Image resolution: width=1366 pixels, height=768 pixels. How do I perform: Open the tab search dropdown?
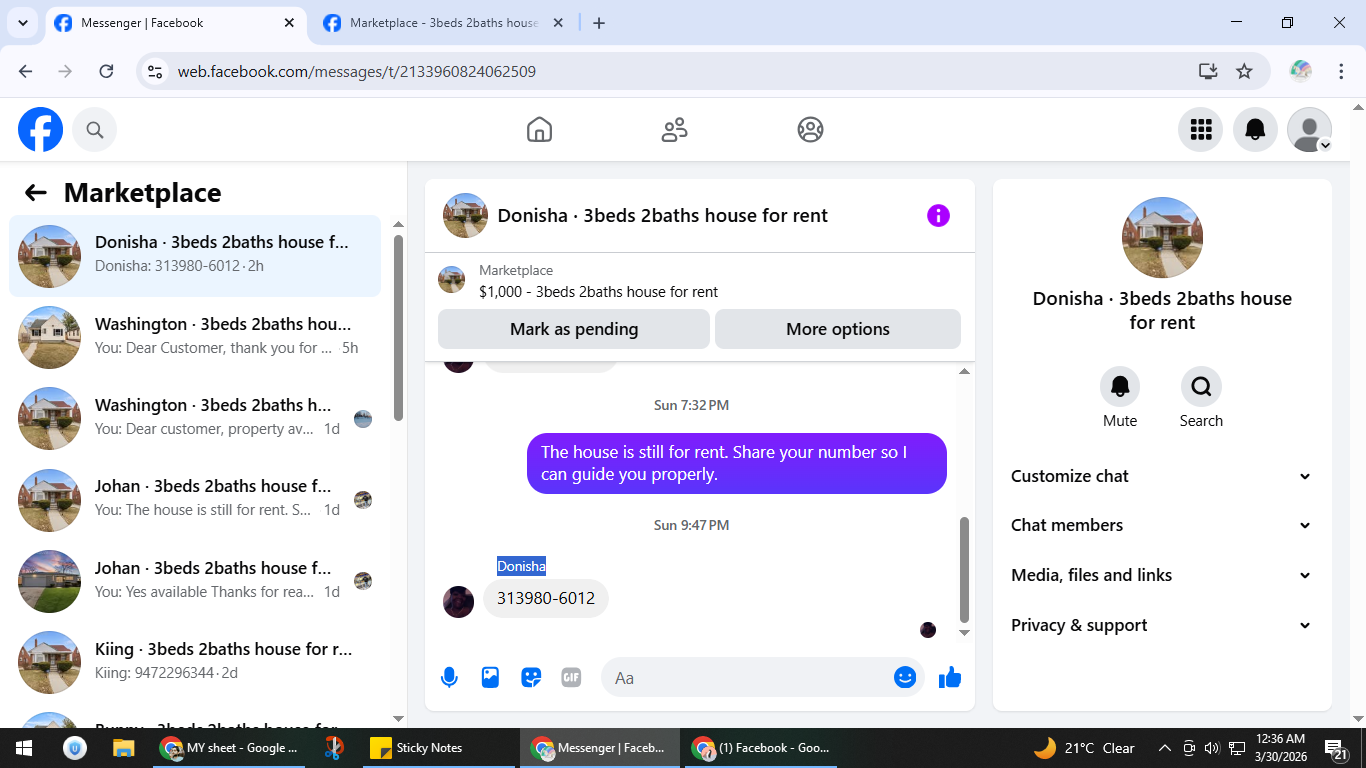click(x=22, y=23)
